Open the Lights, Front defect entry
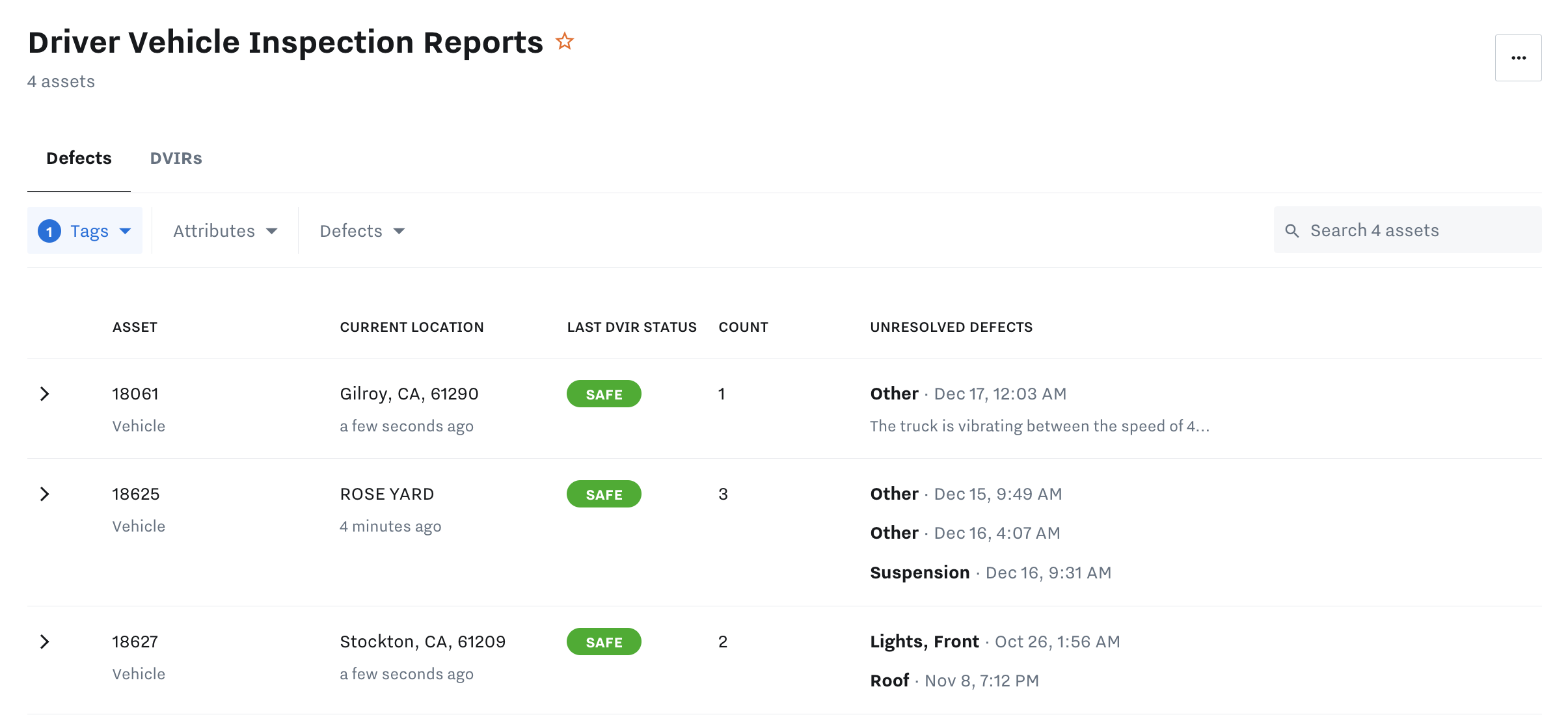The image size is (1568, 717). pos(924,642)
